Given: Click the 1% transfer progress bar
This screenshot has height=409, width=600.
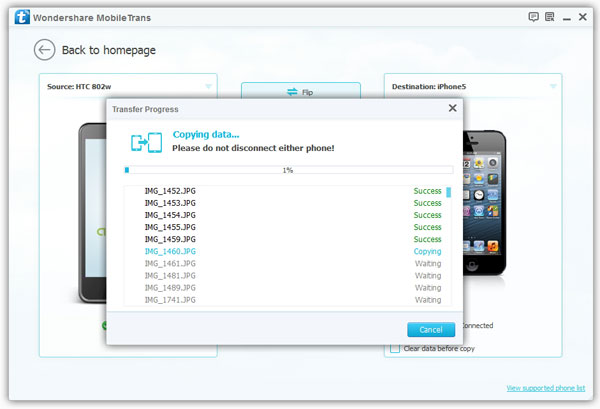Looking at the screenshot, I should point(289,170).
